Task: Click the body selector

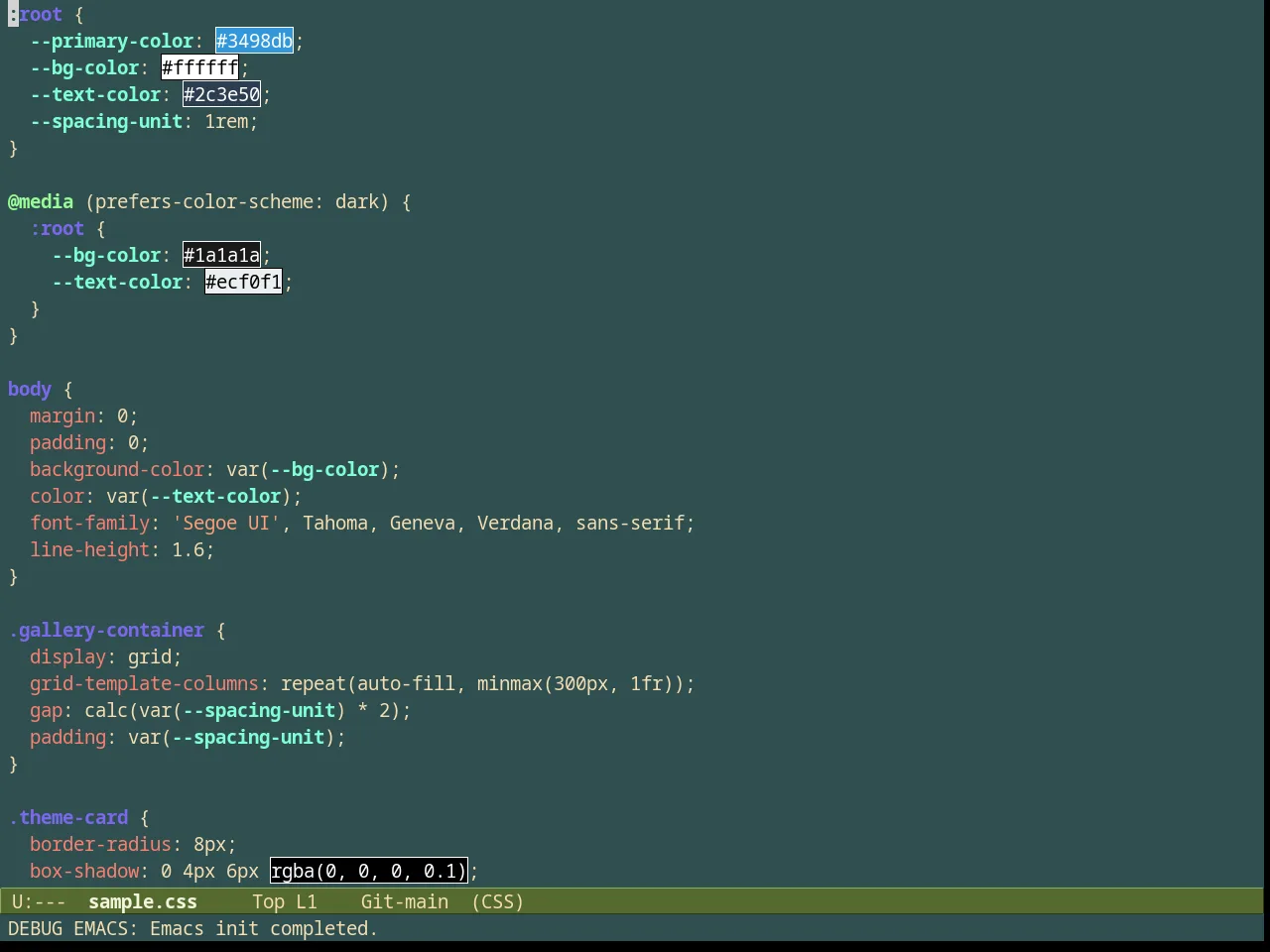Action: point(30,389)
